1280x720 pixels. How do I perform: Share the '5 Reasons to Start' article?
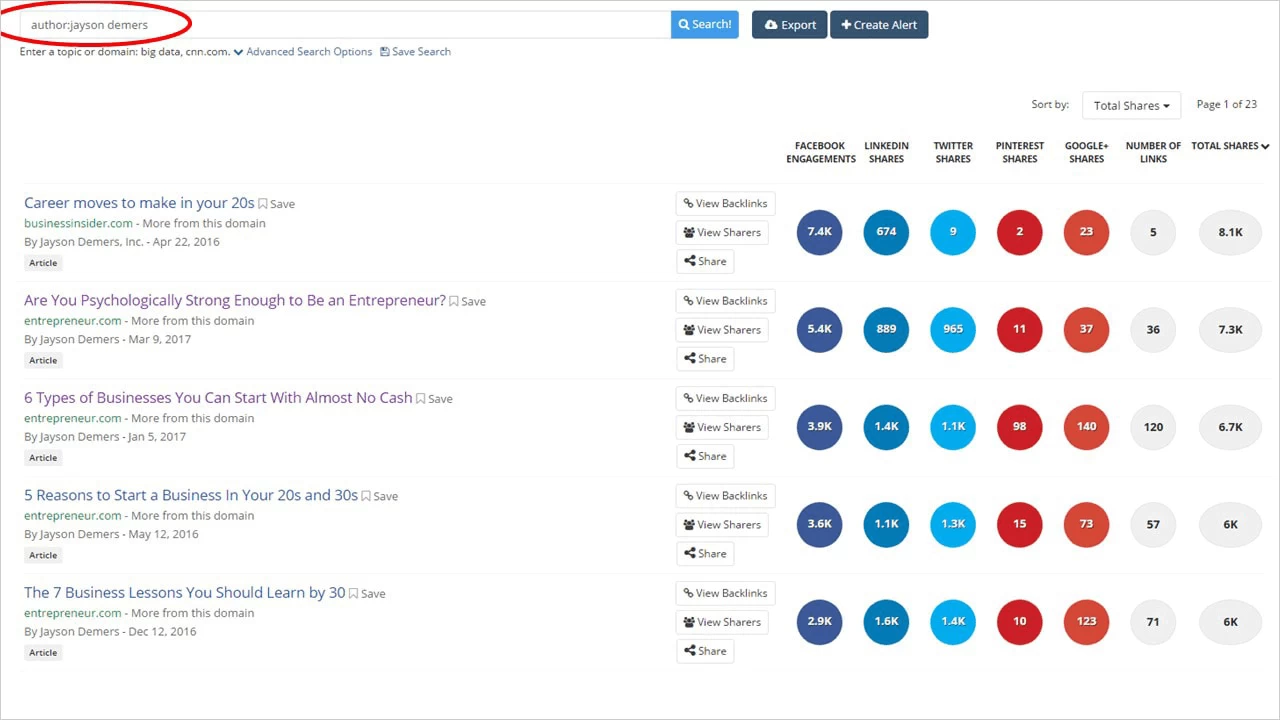[x=705, y=554]
